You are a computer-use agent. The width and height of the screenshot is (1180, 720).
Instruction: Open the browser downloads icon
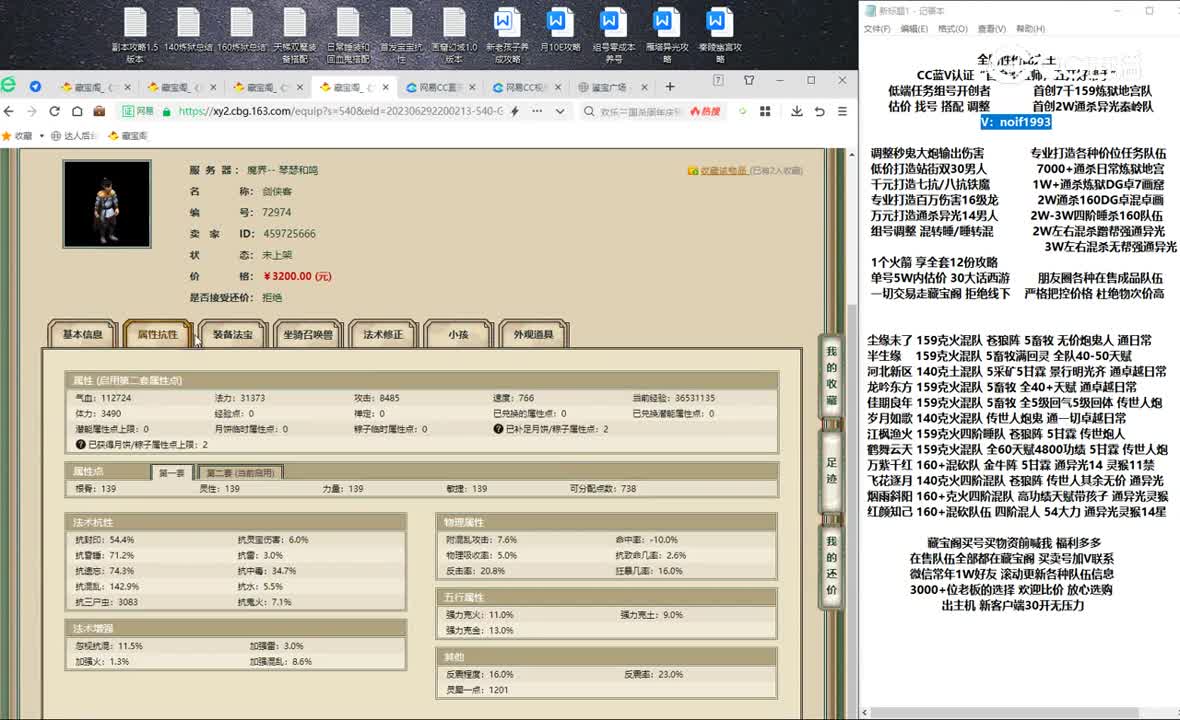(x=796, y=111)
